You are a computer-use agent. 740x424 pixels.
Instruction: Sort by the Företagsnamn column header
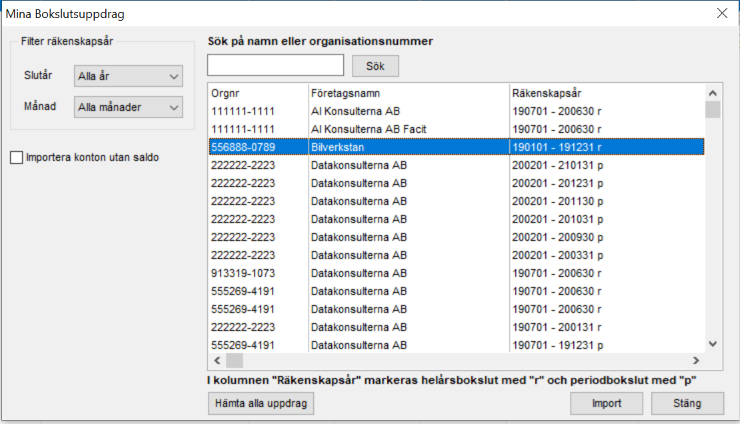point(409,93)
